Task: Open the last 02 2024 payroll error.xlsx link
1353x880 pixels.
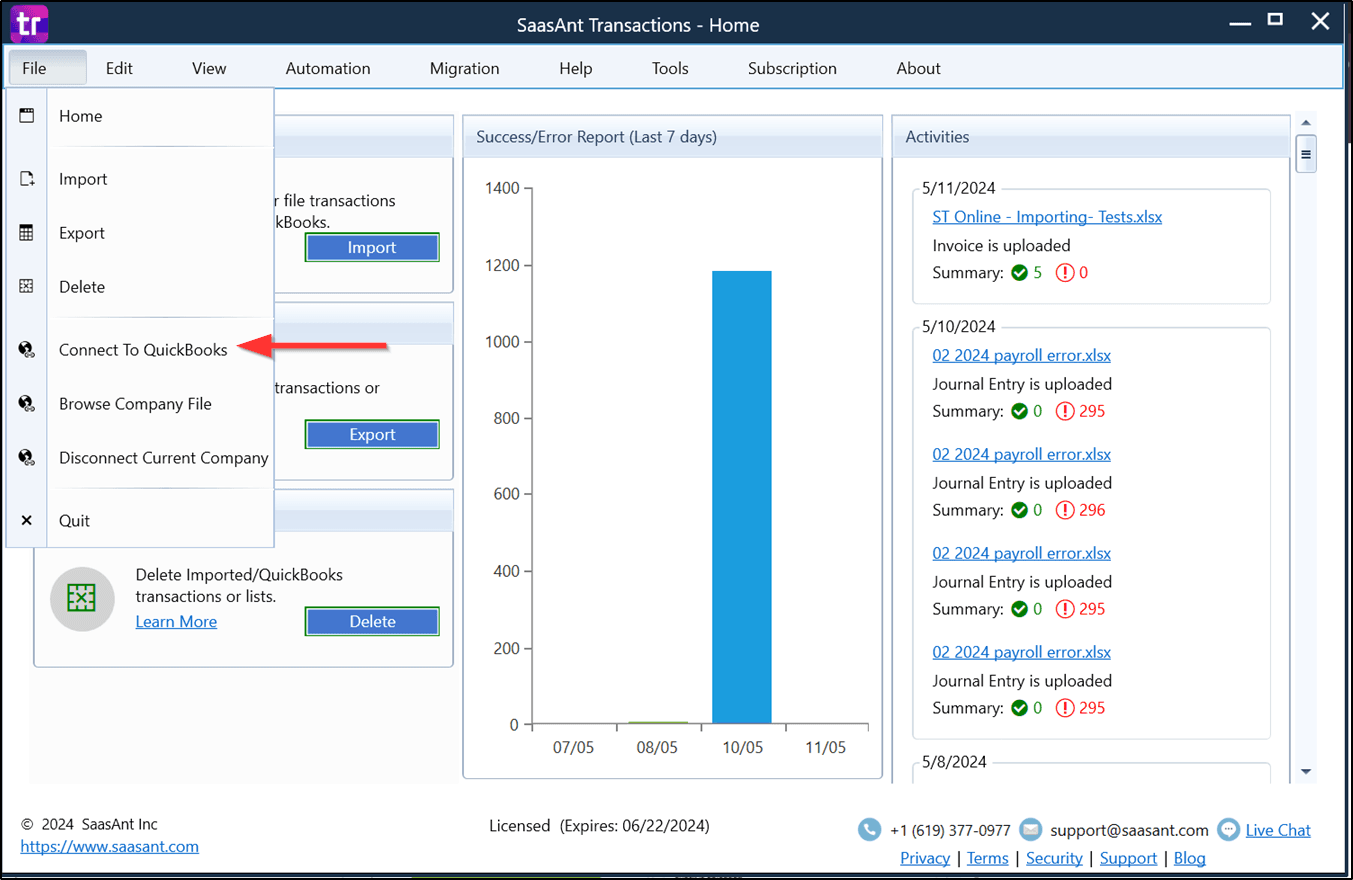Action: click(1021, 652)
